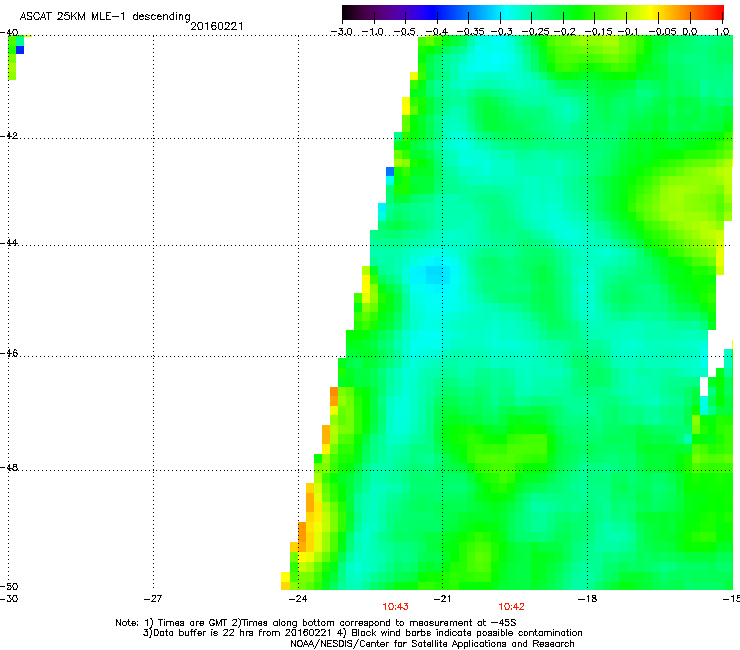The height and width of the screenshot is (650, 740).
Task: Click the -0.3 color scale label
Action: tap(502, 32)
